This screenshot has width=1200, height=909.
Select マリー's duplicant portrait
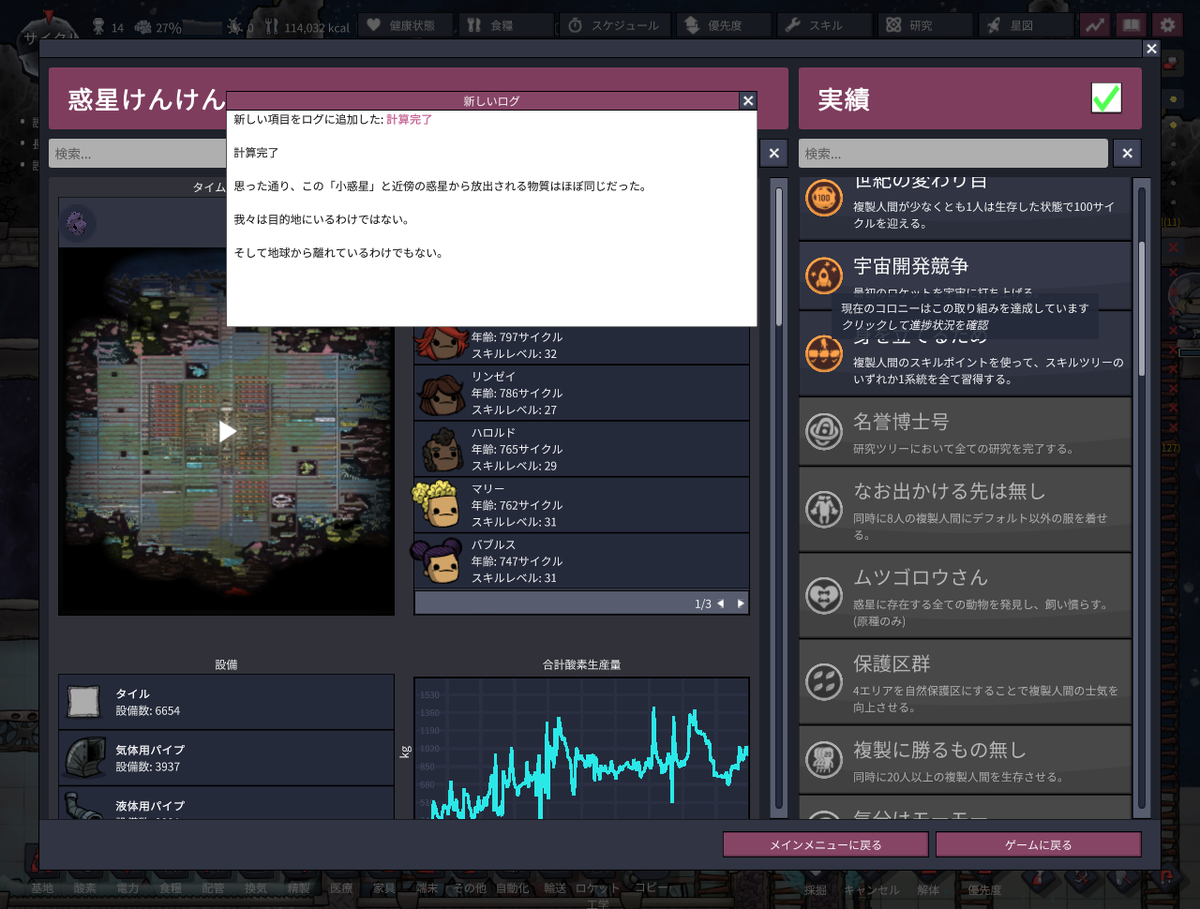(439, 505)
